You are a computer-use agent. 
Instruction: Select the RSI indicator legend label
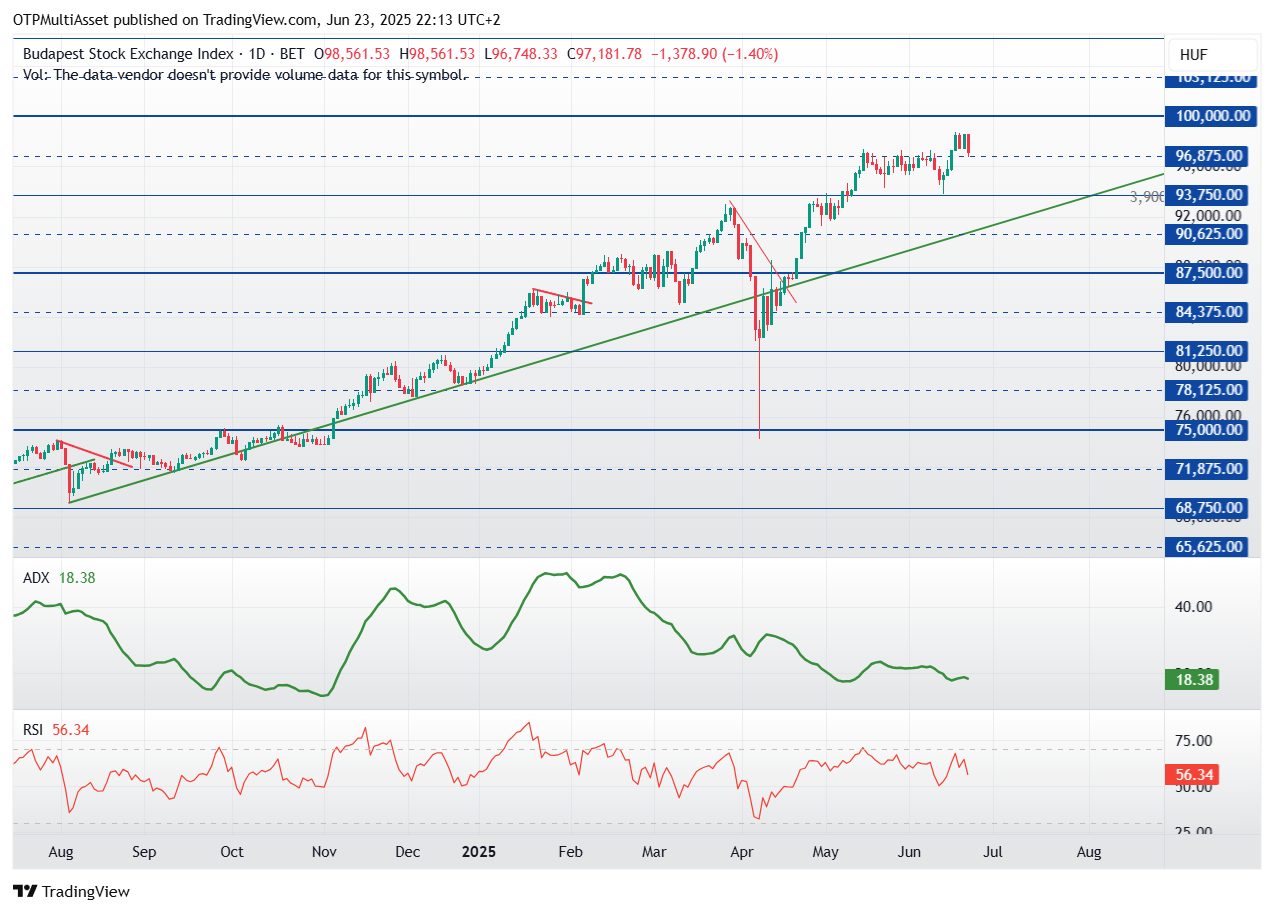(x=35, y=730)
